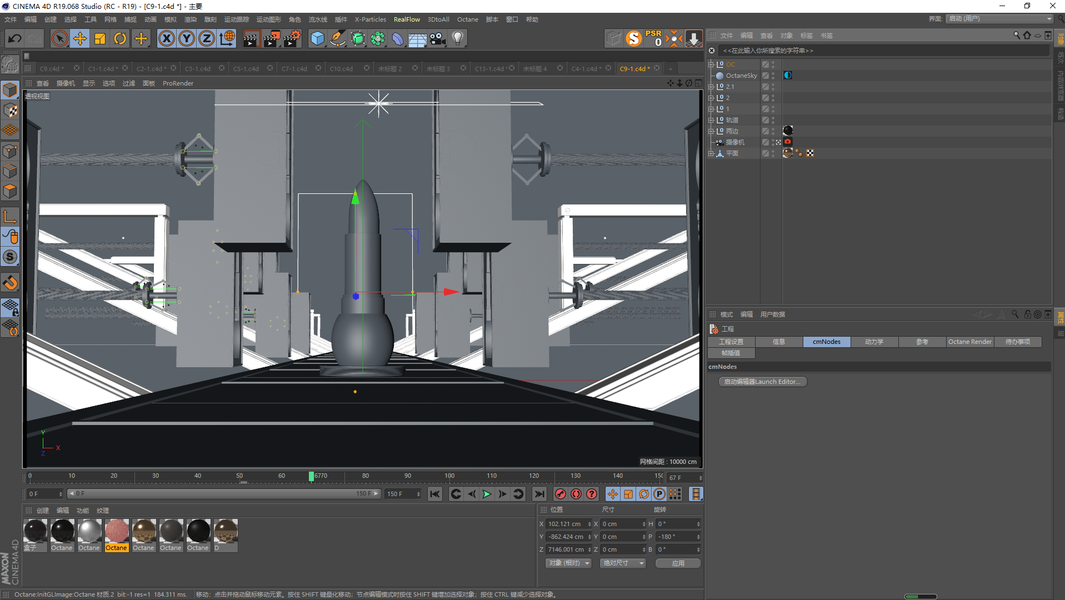
Task: Expand the 两边 null object
Action: pos(711,131)
